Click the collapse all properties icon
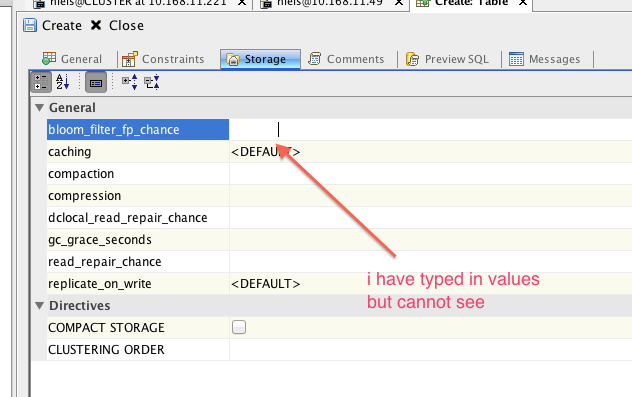The width and height of the screenshot is (632, 397). [x=152, y=82]
